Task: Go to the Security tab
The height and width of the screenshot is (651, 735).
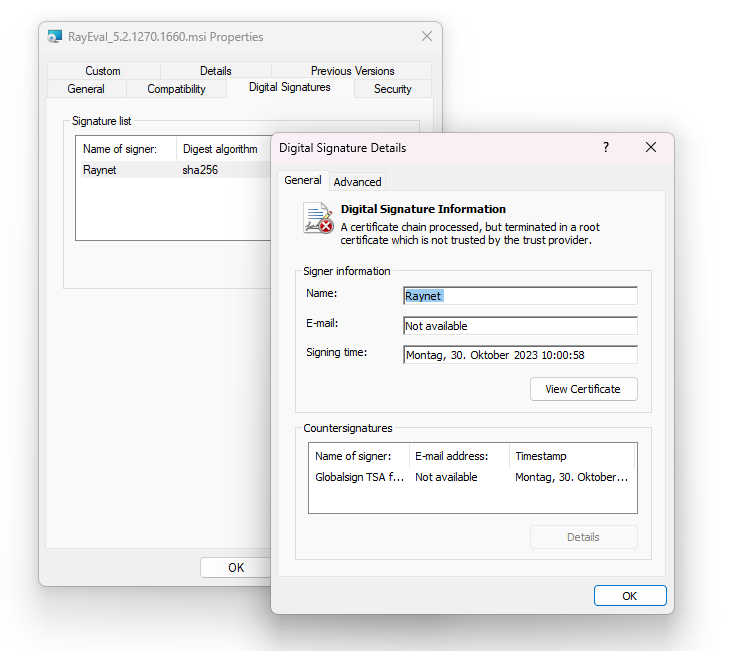Action: (x=392, y=89)
